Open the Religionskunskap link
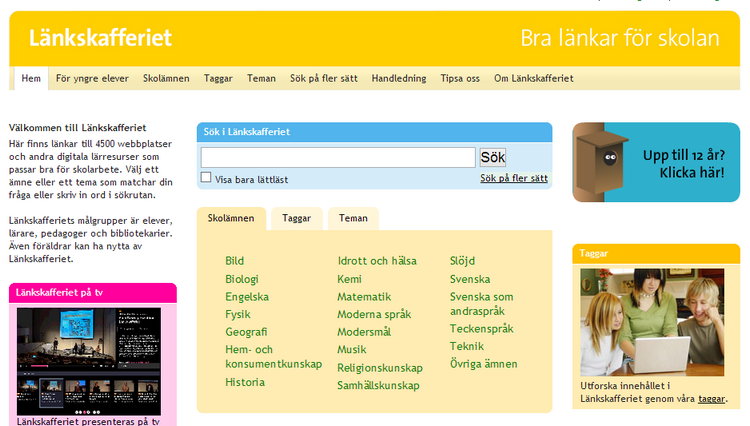The image size is (750, 426). pos(380,368)
